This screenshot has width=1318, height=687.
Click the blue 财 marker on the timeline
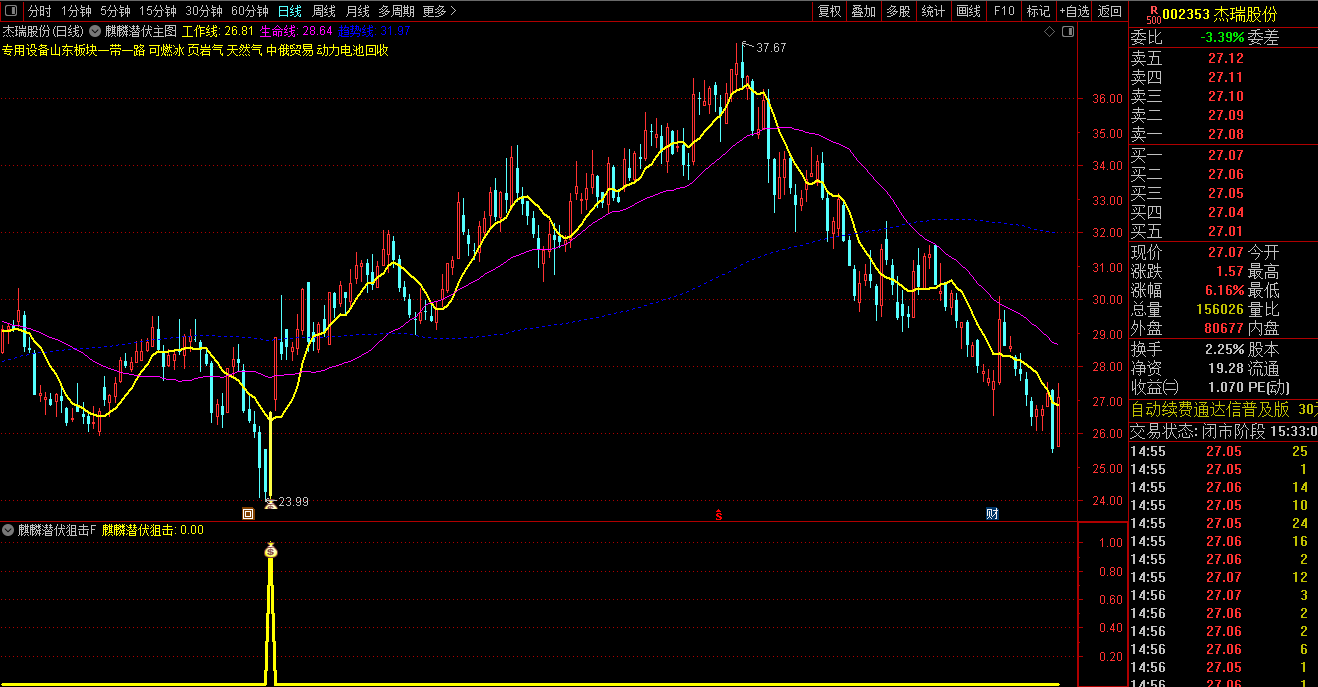click(992, 514)
